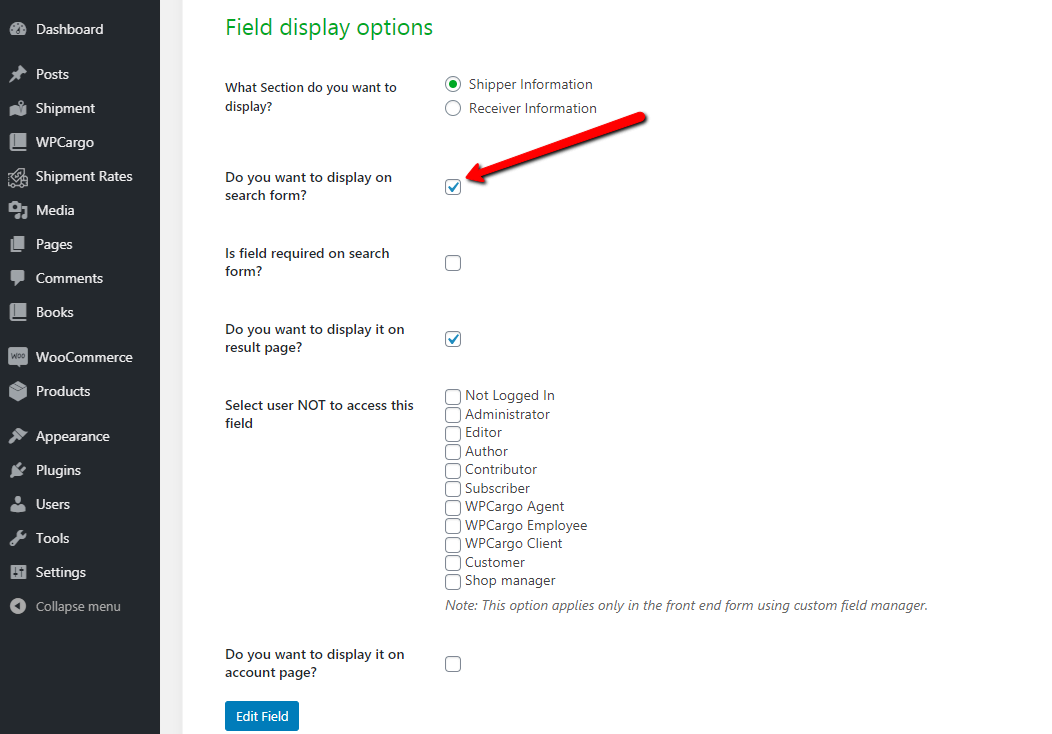
Task: Select the Receiver Information radio button
Action: tap(453, 108)
